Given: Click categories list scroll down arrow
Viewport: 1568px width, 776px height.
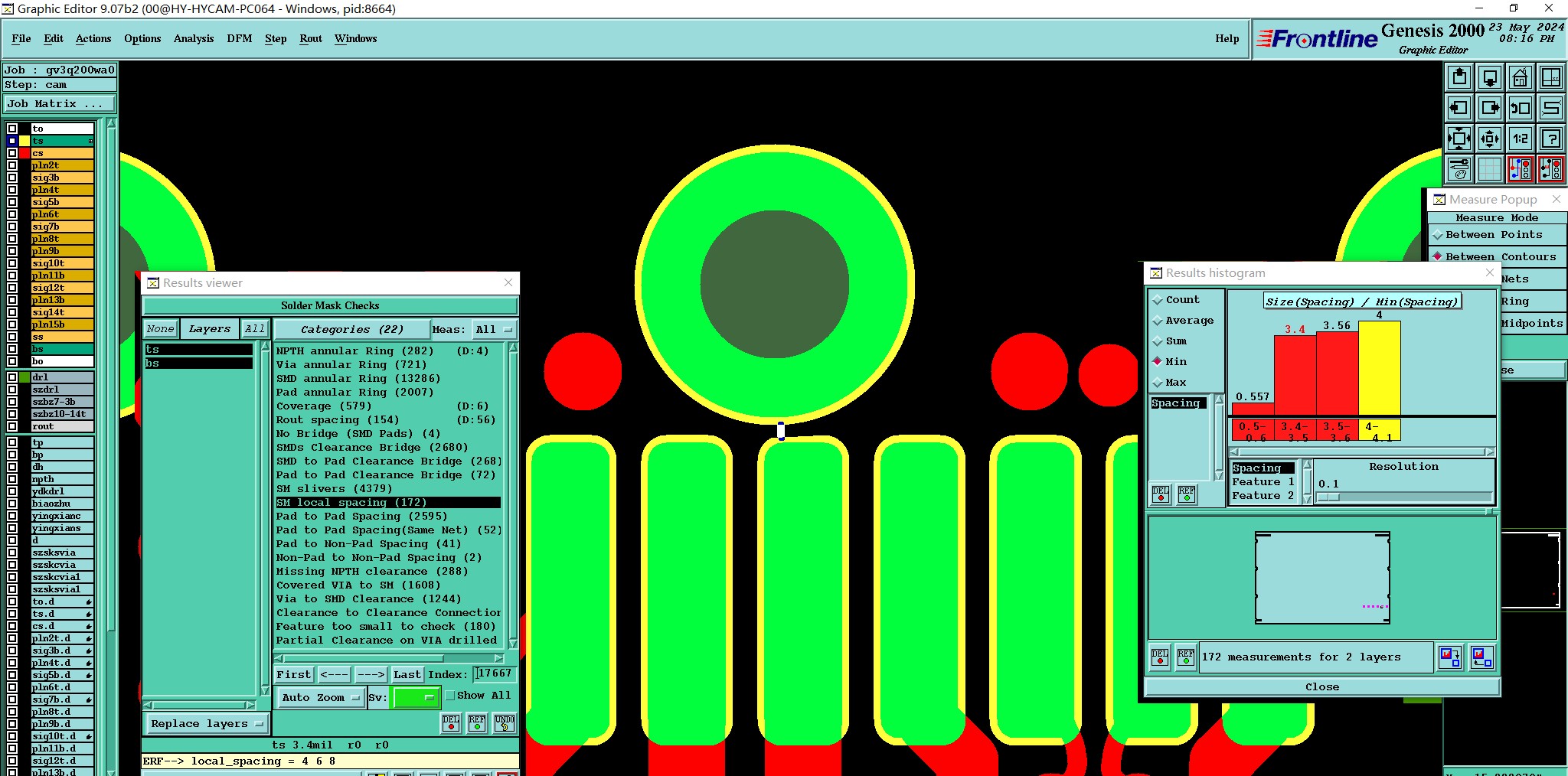Looking at the screenshot, I should (513, 644).
